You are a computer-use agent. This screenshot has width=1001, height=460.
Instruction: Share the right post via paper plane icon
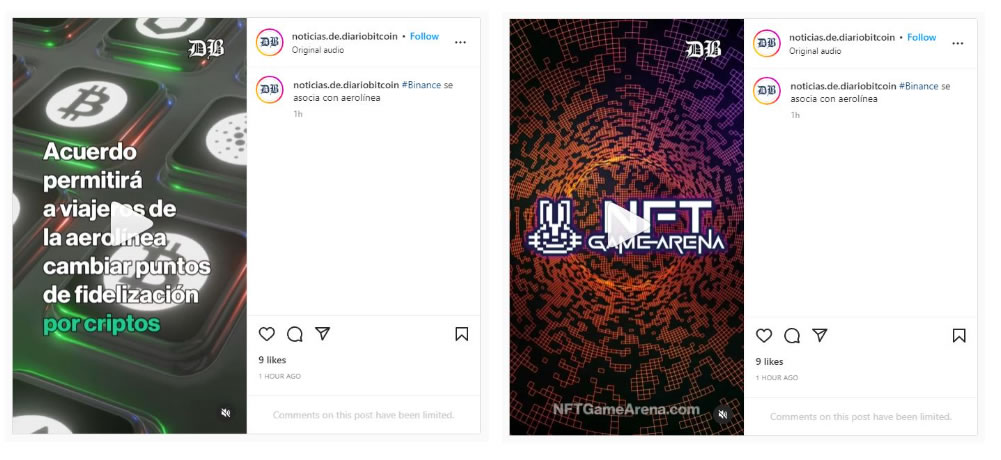pos(820,334)
